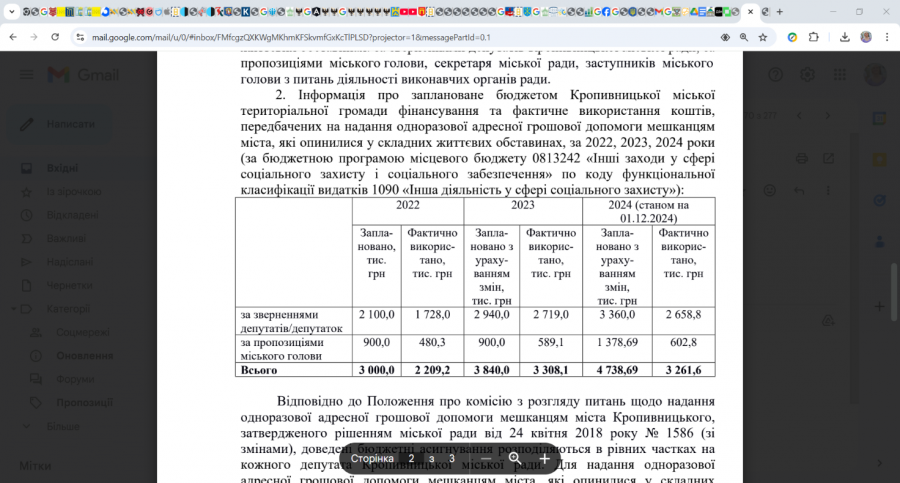Click the page scrollbar thumb
Screen dimensions: 900x483
(893, 292)
